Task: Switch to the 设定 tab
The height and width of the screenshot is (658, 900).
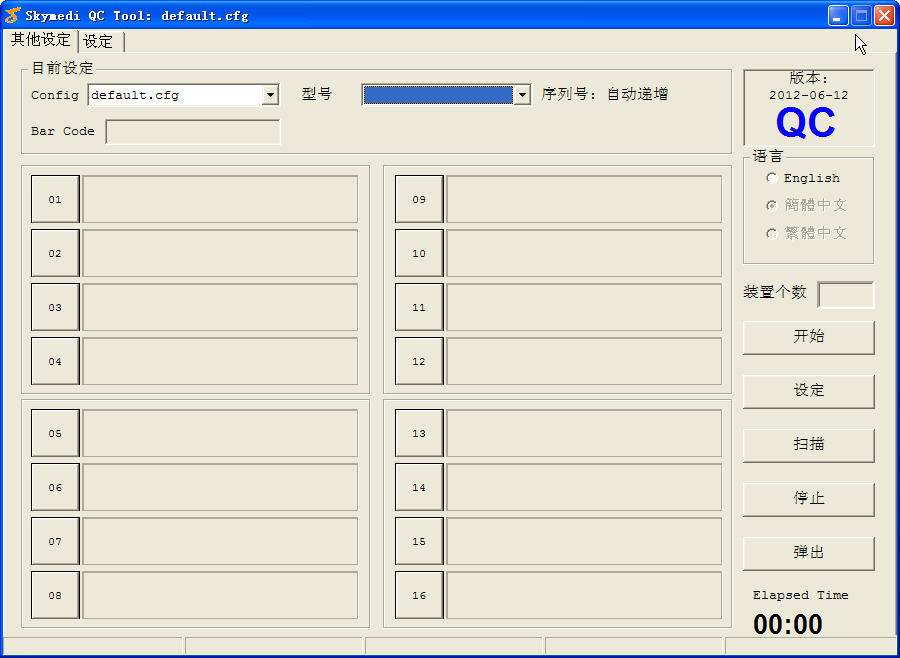Action: [x=99, y=41]
